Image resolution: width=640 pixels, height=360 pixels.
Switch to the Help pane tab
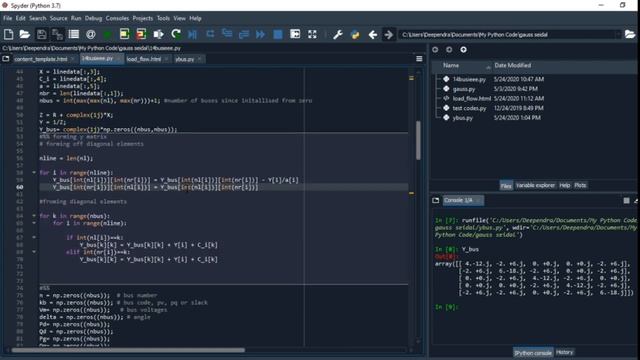coord(564,186)
